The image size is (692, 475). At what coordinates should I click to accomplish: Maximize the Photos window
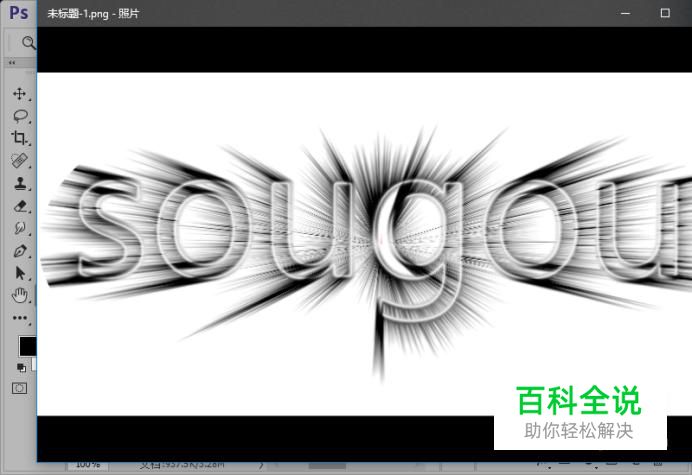(665, 13)
